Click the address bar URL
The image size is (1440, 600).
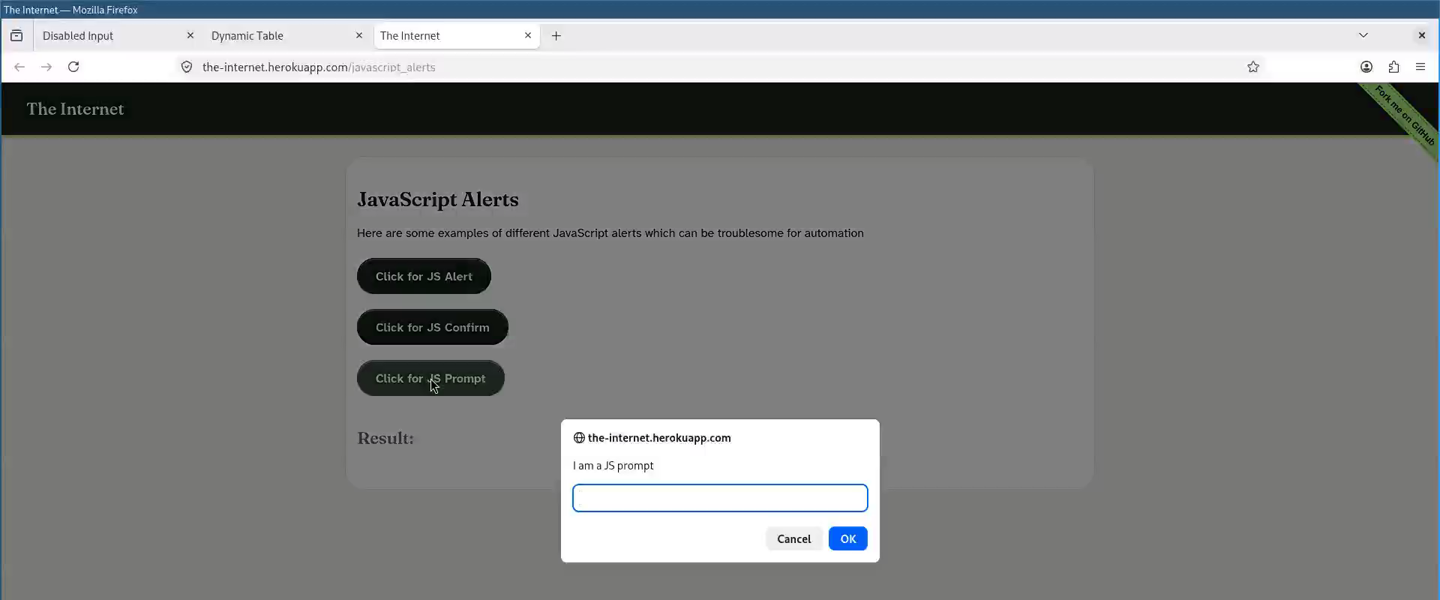319,67
